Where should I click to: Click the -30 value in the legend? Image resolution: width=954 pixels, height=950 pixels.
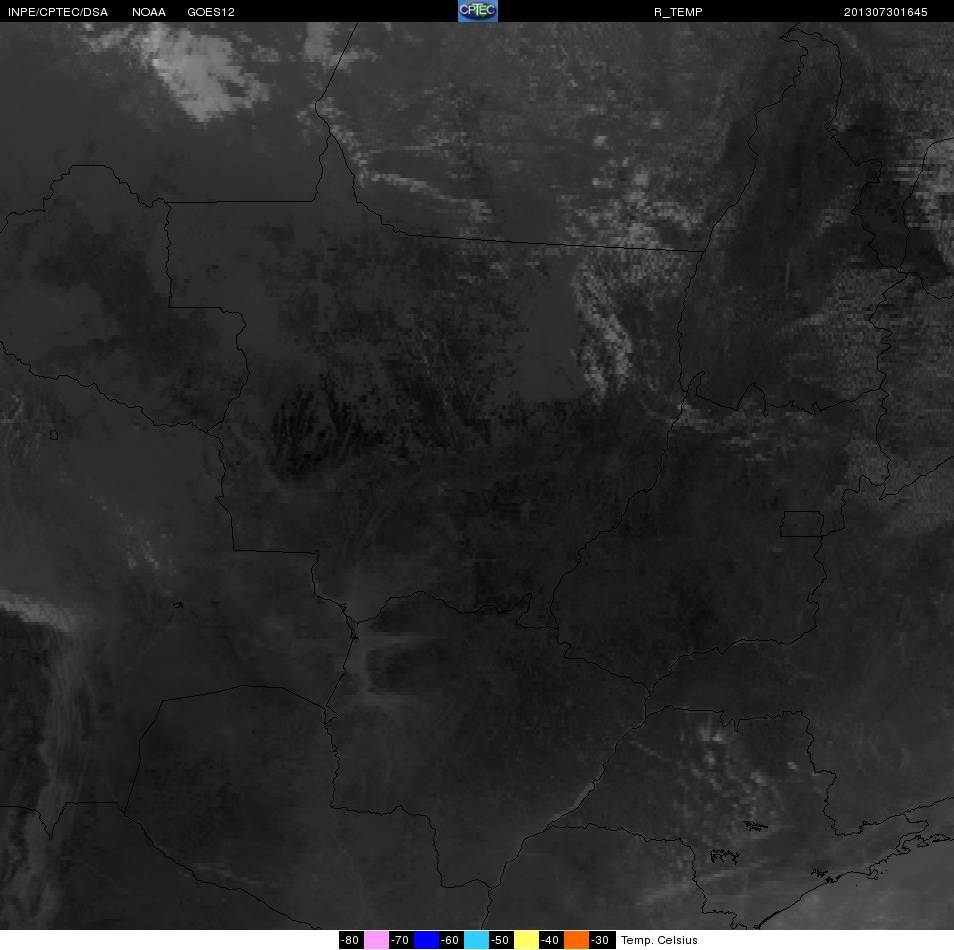(x=602, y=940)
